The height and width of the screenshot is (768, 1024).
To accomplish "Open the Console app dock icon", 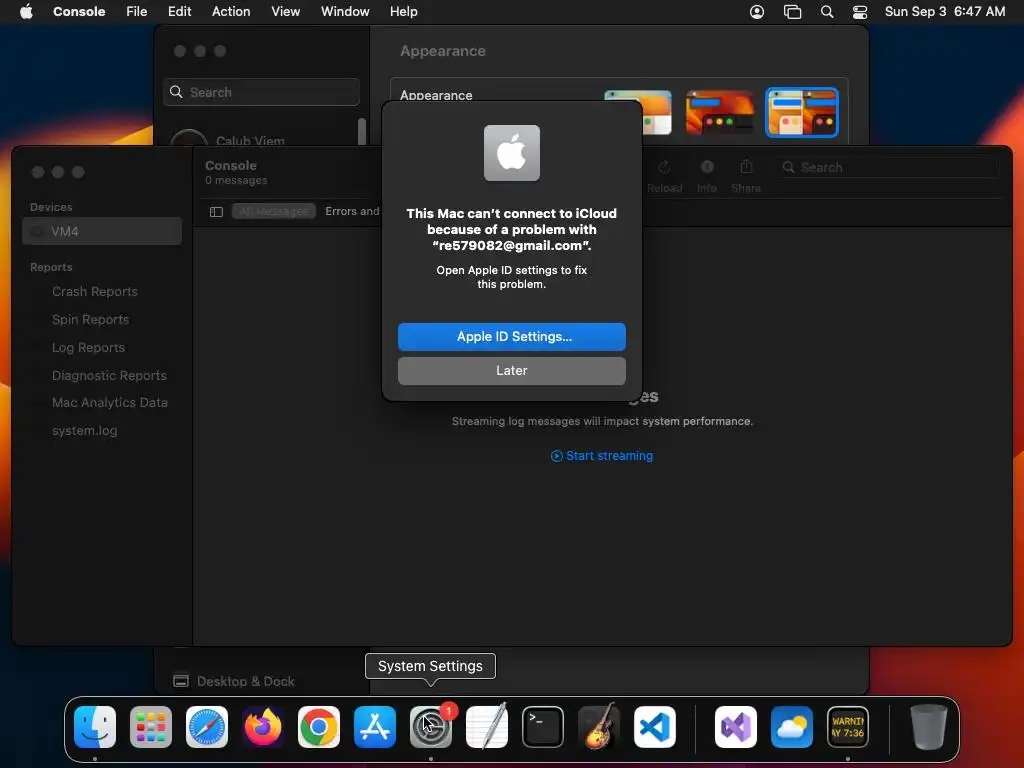I will [x=848, y=727].
